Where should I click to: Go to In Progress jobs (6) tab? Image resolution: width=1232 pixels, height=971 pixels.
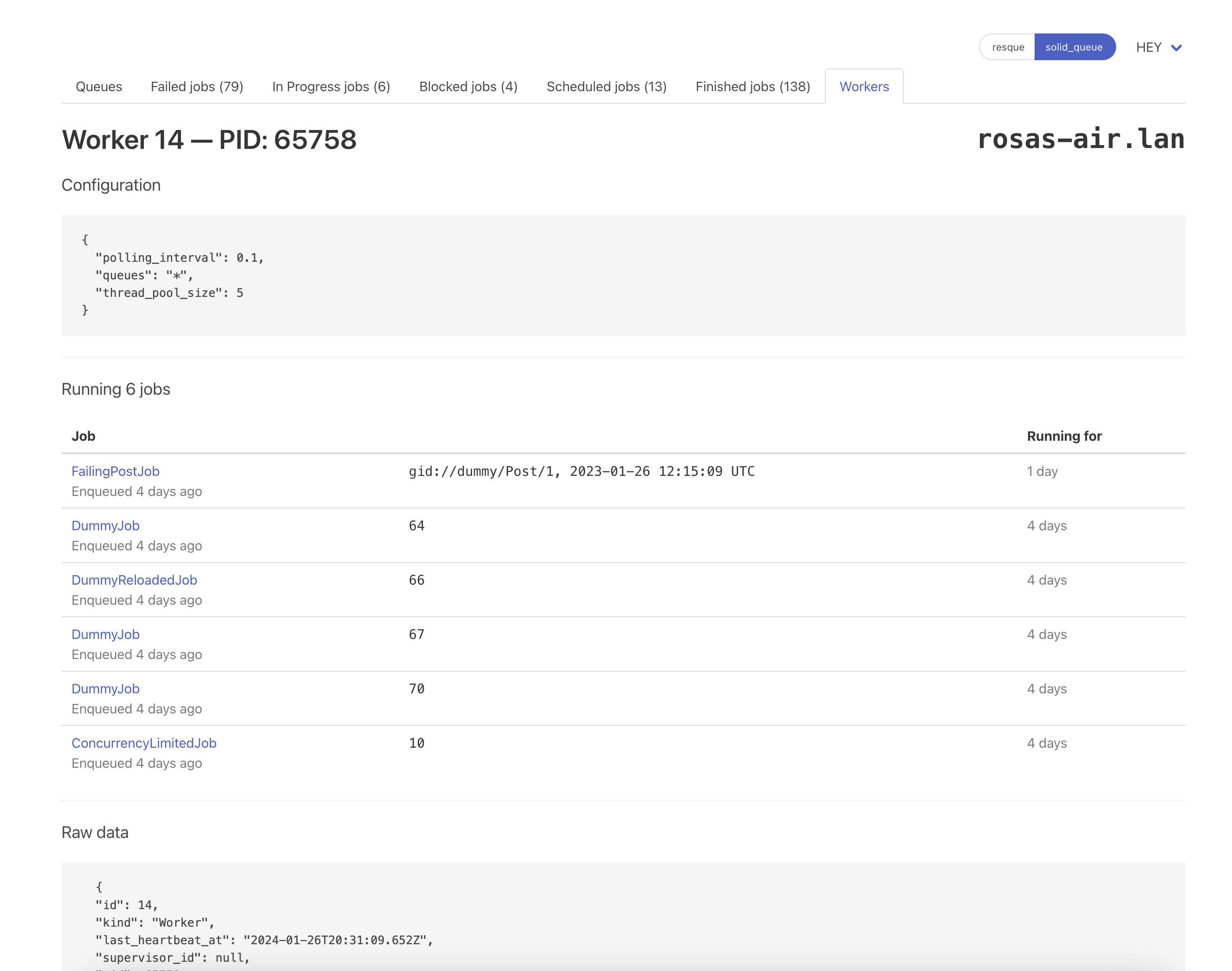click(331, 87)
